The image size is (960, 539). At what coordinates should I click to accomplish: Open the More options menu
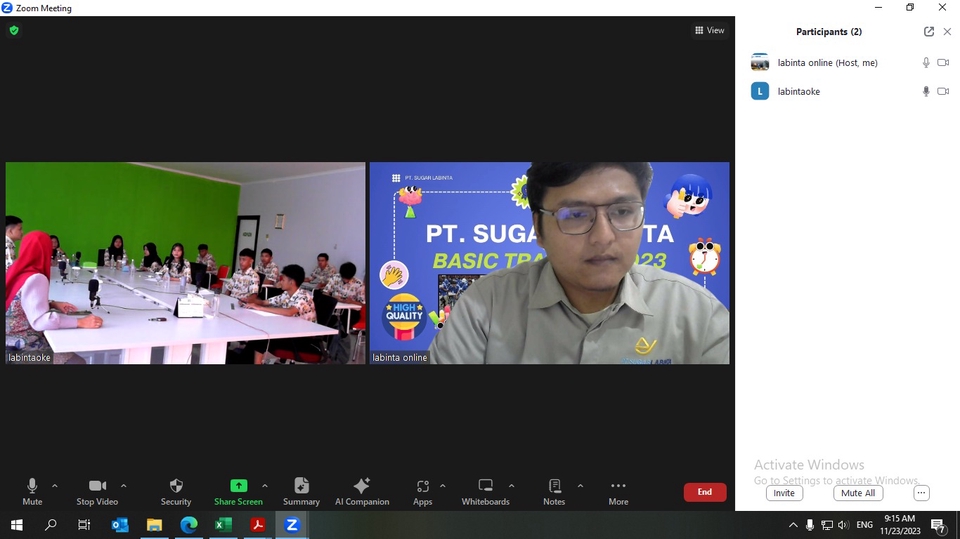tap(618, 492)
